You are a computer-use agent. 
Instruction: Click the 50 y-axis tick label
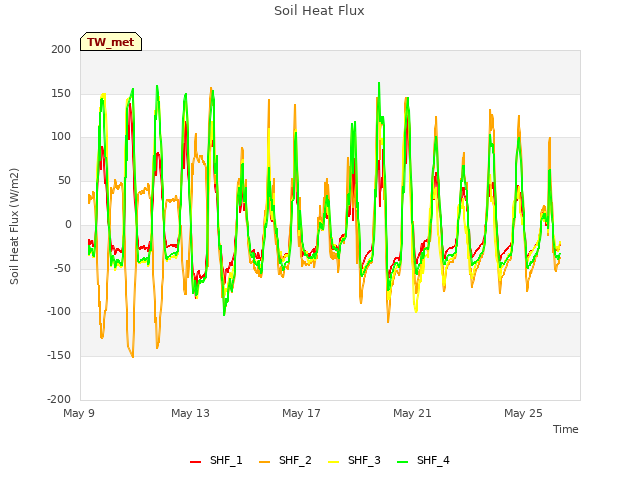(x=64, y=180)
